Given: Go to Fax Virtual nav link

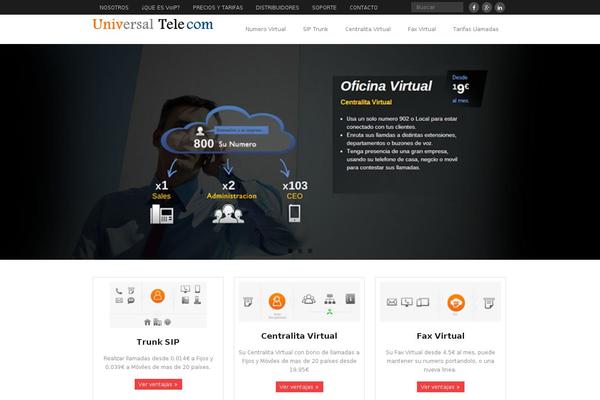Looking at the screenshot, I should tap(422, 29).
